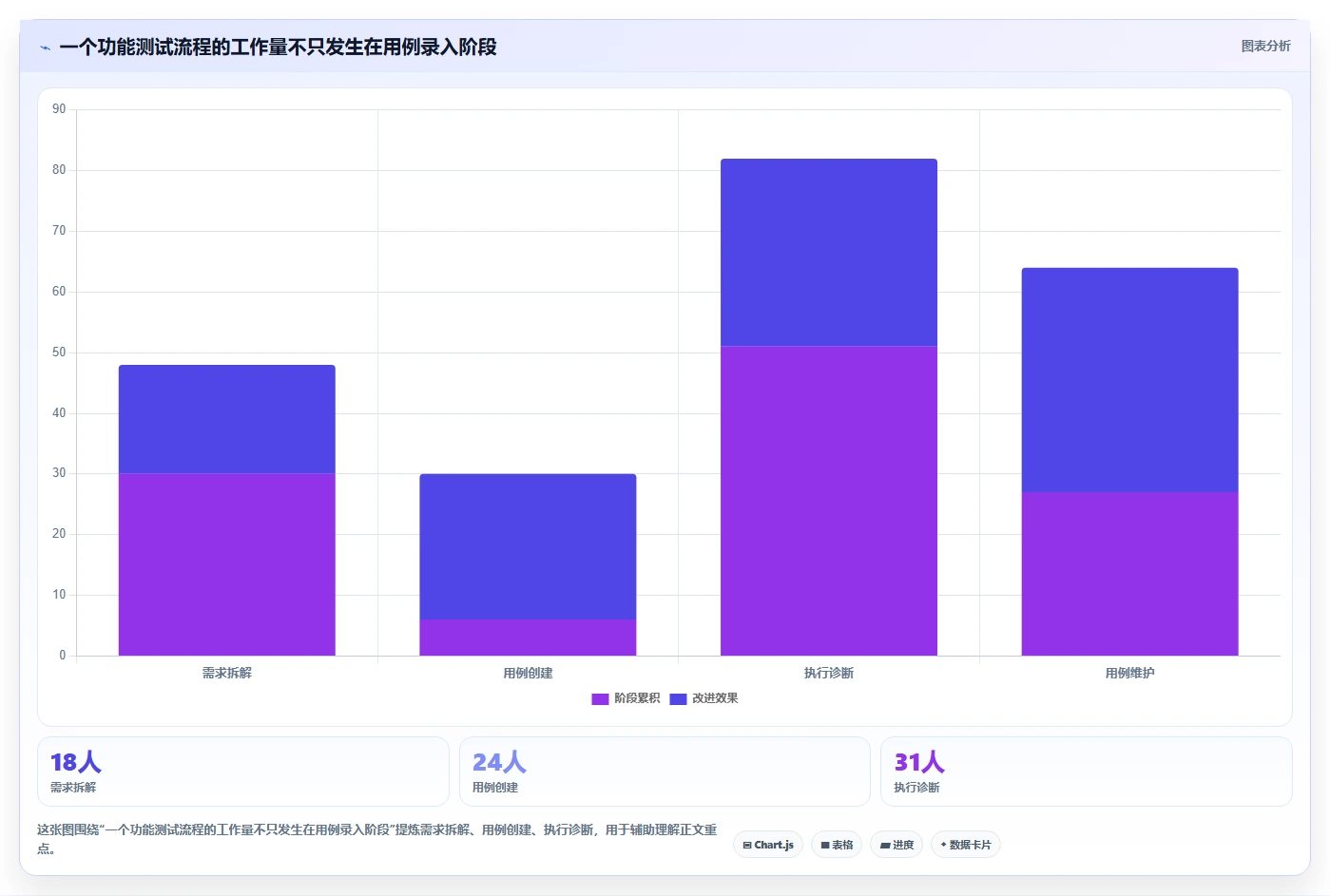
Task: Click the icon in the 表格 tag
Action: tap(825, 845)
